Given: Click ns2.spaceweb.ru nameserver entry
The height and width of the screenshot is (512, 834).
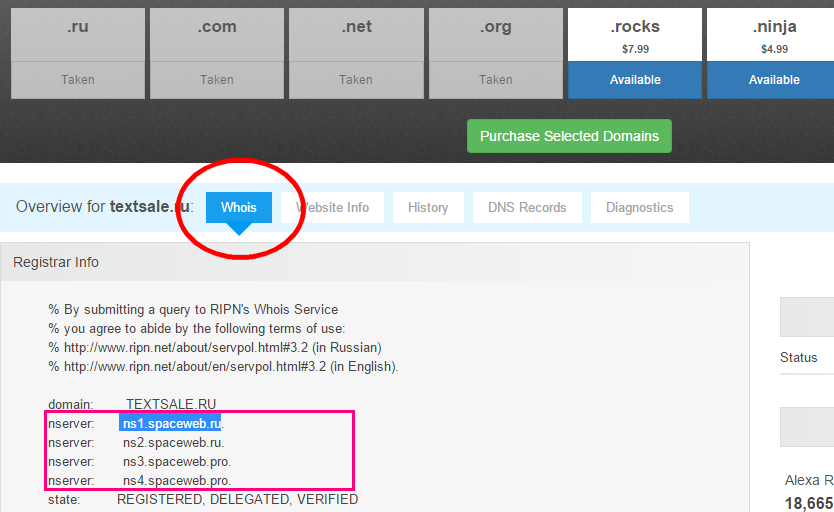Looking at the screenshot, I should [x=173, y=443].
